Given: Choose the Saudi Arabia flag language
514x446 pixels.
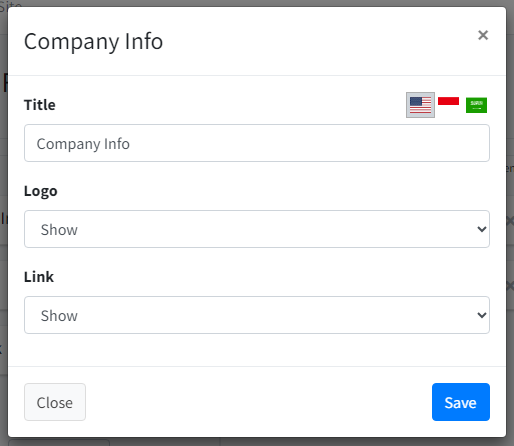Looking at the screenshot, I should (x=476, y=105).
